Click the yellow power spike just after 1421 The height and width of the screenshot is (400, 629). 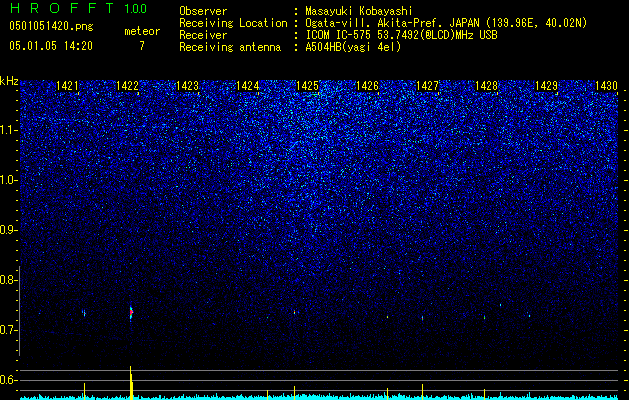[x=84, y=391]
